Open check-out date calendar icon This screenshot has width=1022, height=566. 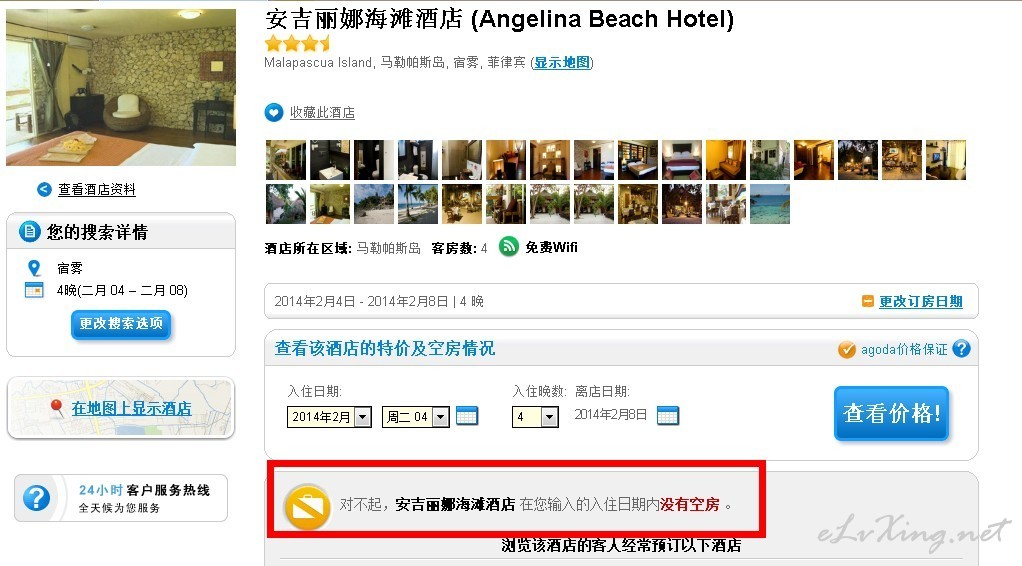point(667,415)
